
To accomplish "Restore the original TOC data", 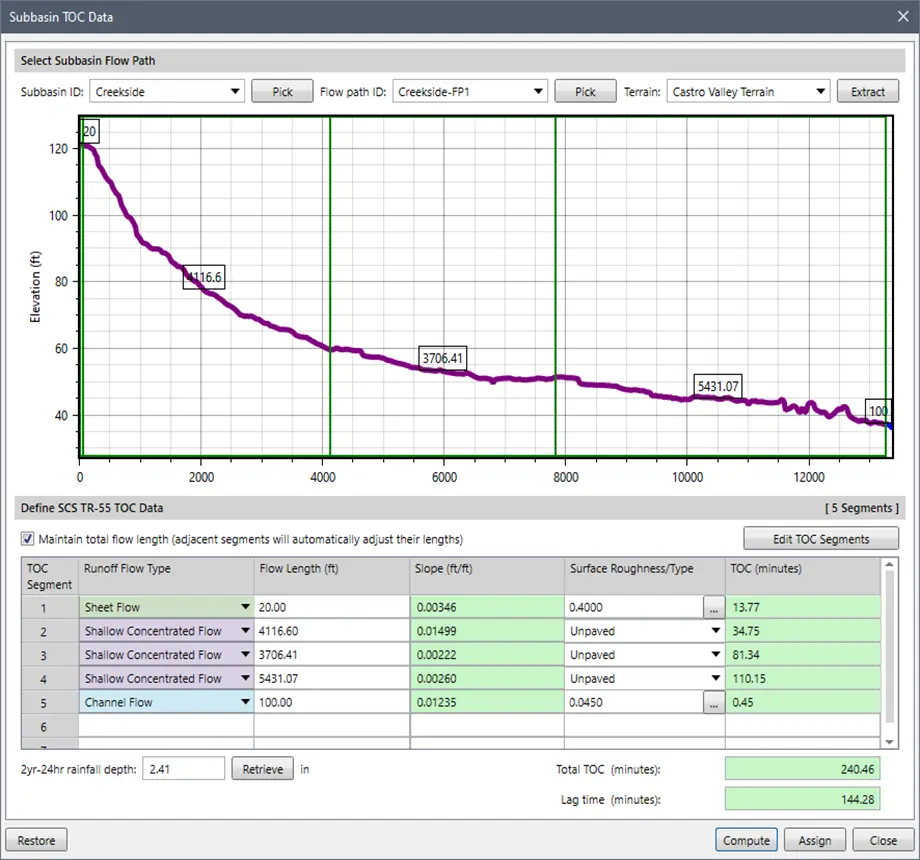I will 37,840.
